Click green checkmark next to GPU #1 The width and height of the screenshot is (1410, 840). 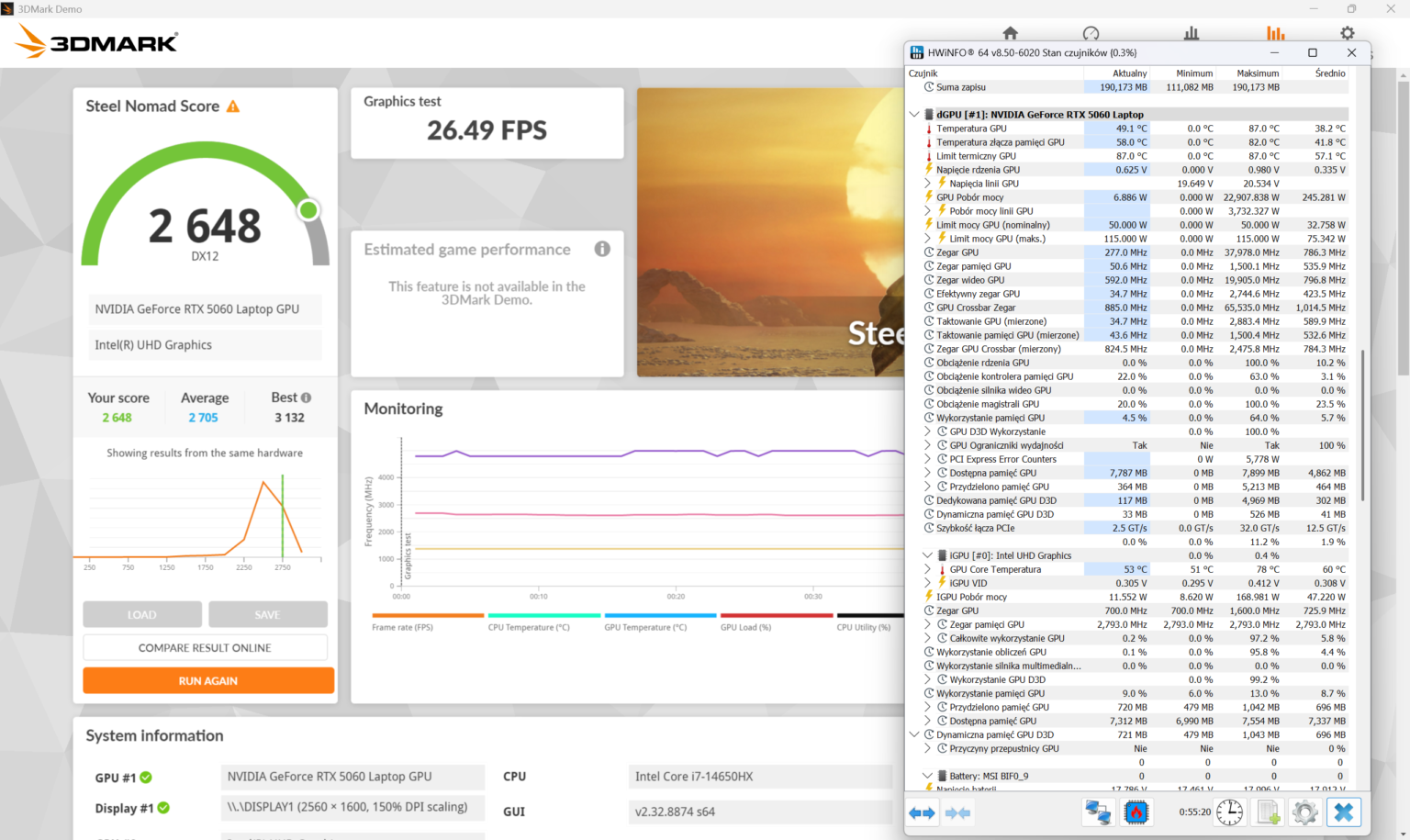click(x=146, y=778)
